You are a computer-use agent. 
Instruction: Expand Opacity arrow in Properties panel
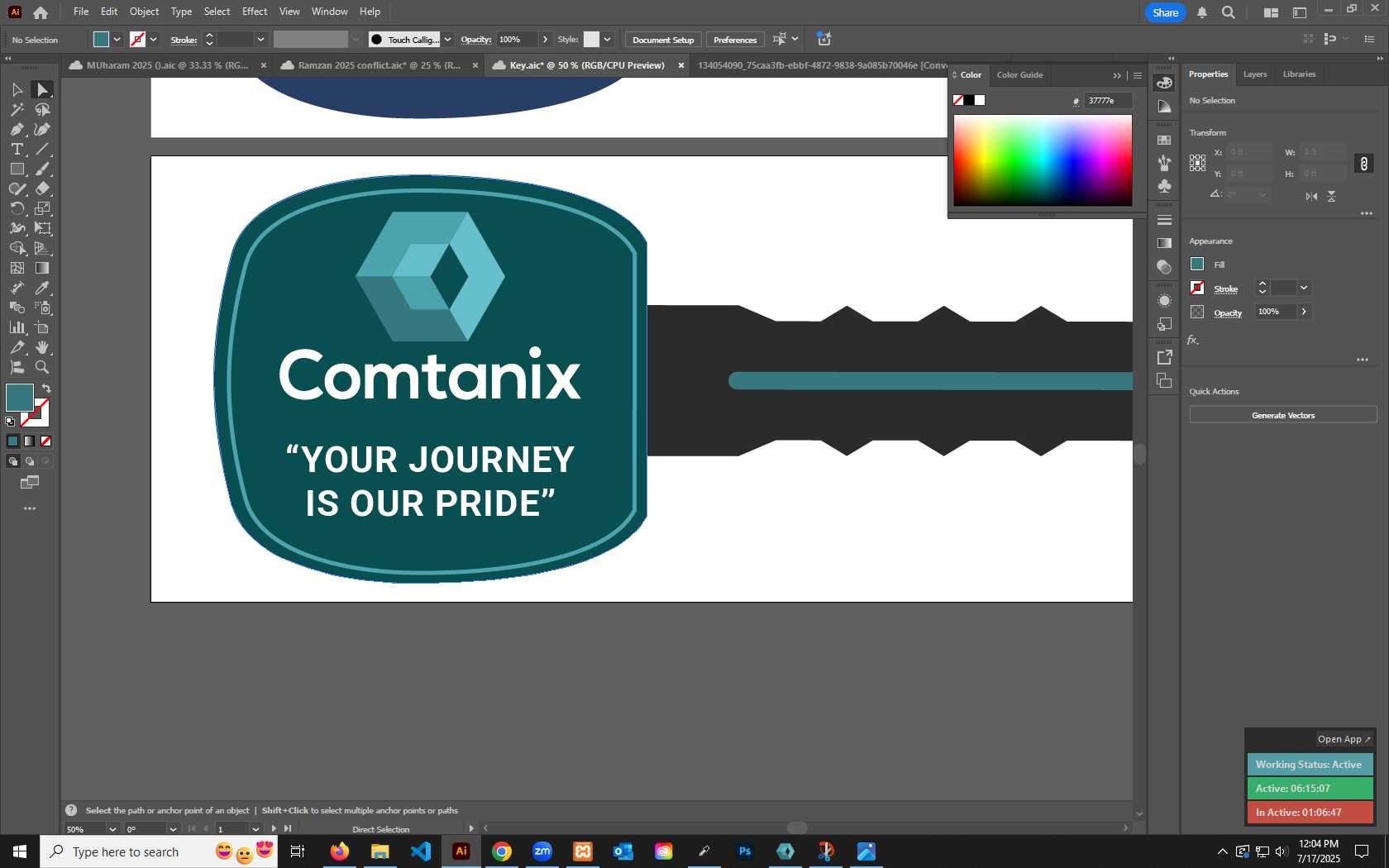pyautogui.click(x=1304, y=312)
